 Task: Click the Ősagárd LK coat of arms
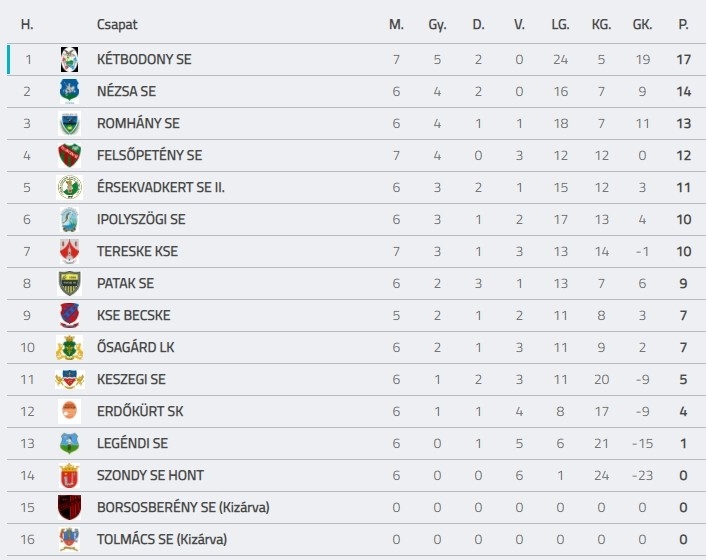[x=69, y=347]
